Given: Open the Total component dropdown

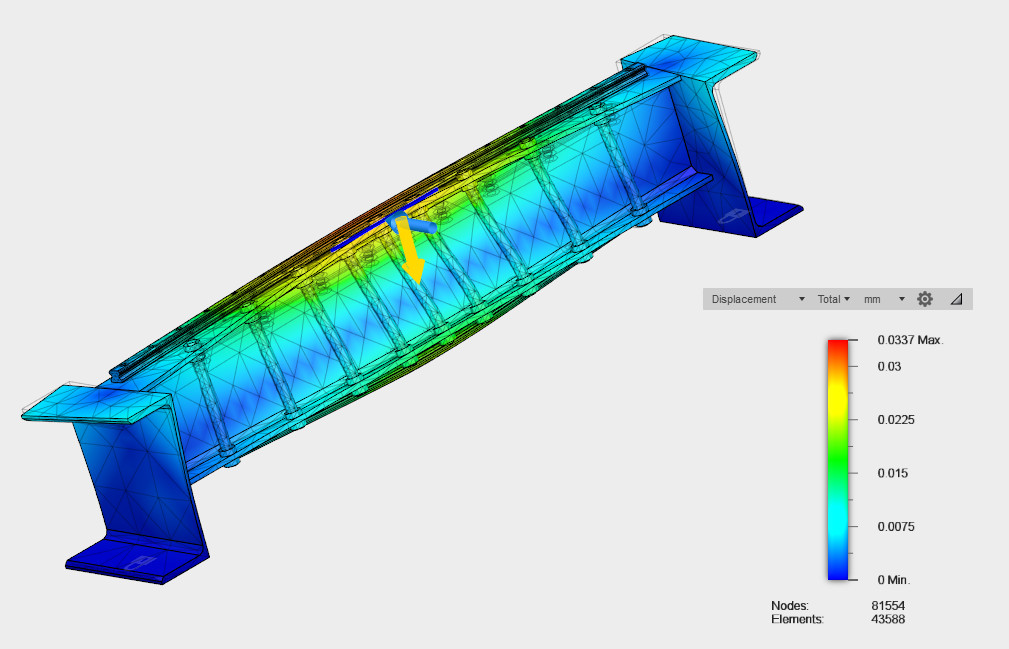Looking at the screenshot, I should 833,299.
